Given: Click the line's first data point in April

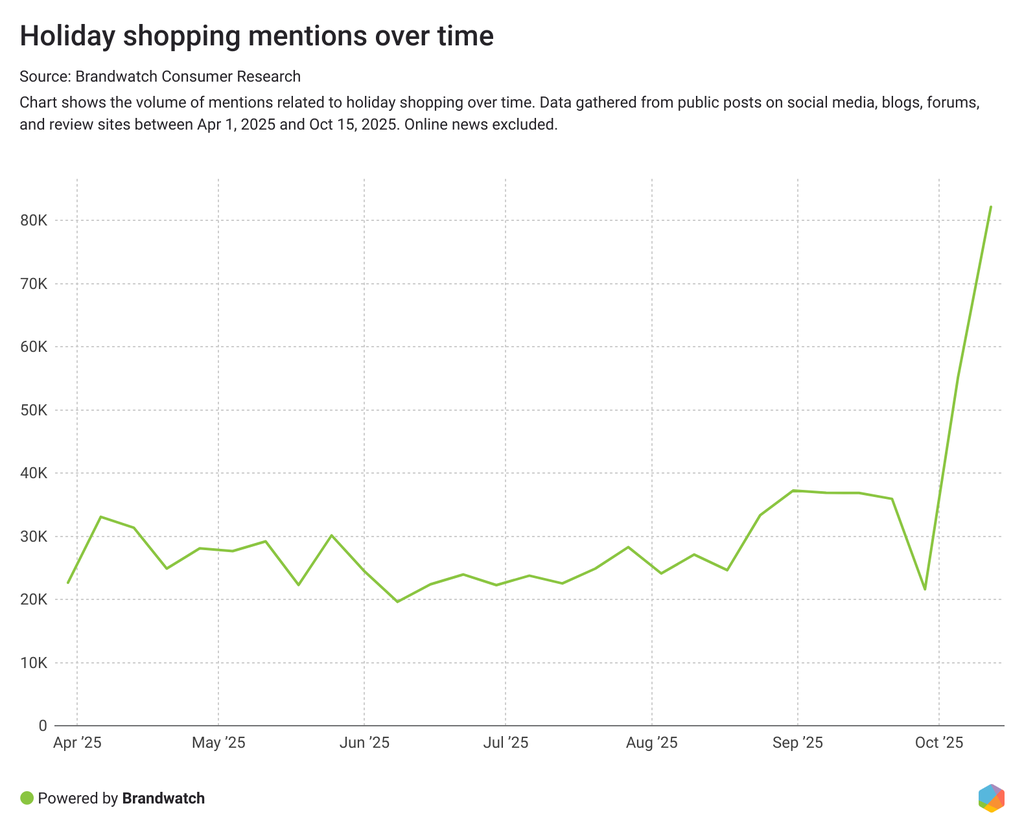Looking at the screenshot, I should coord(68,583).
